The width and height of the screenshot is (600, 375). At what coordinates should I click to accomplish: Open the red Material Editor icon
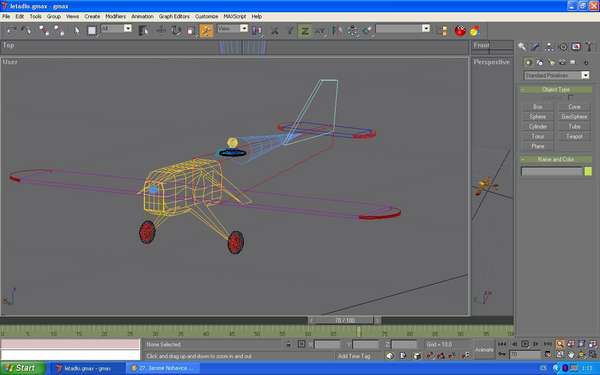tap(460, 31)
